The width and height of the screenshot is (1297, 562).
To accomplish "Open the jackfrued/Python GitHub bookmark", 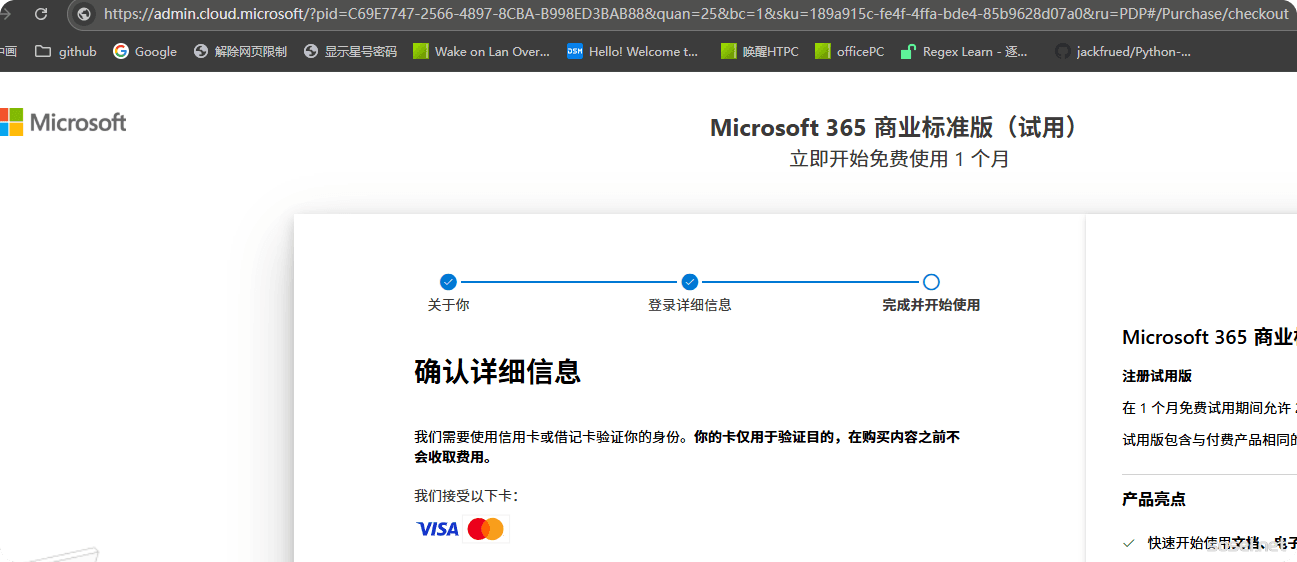I will [x=1123, y=51].
